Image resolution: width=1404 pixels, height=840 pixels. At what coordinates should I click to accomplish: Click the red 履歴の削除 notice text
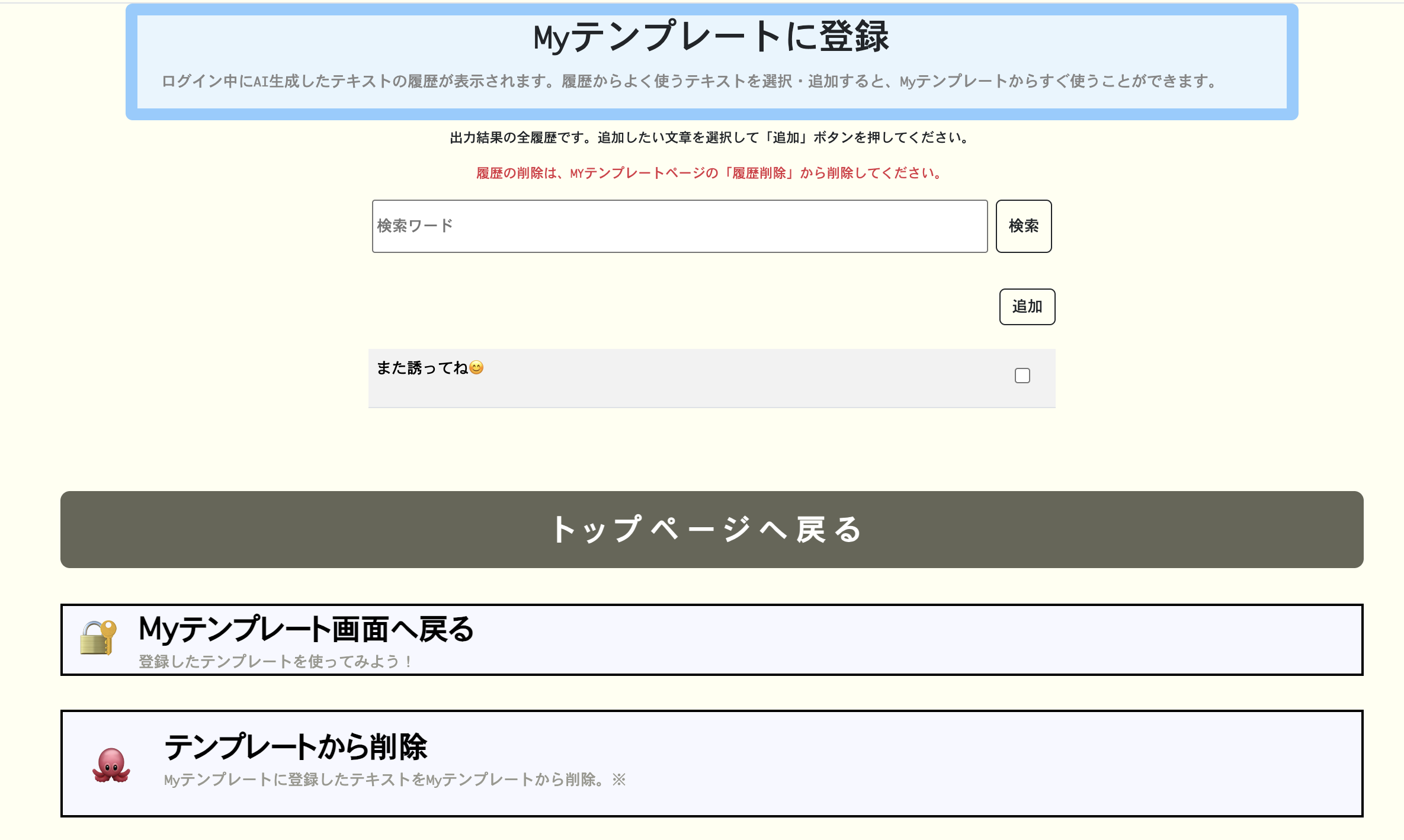pos(709,173)
